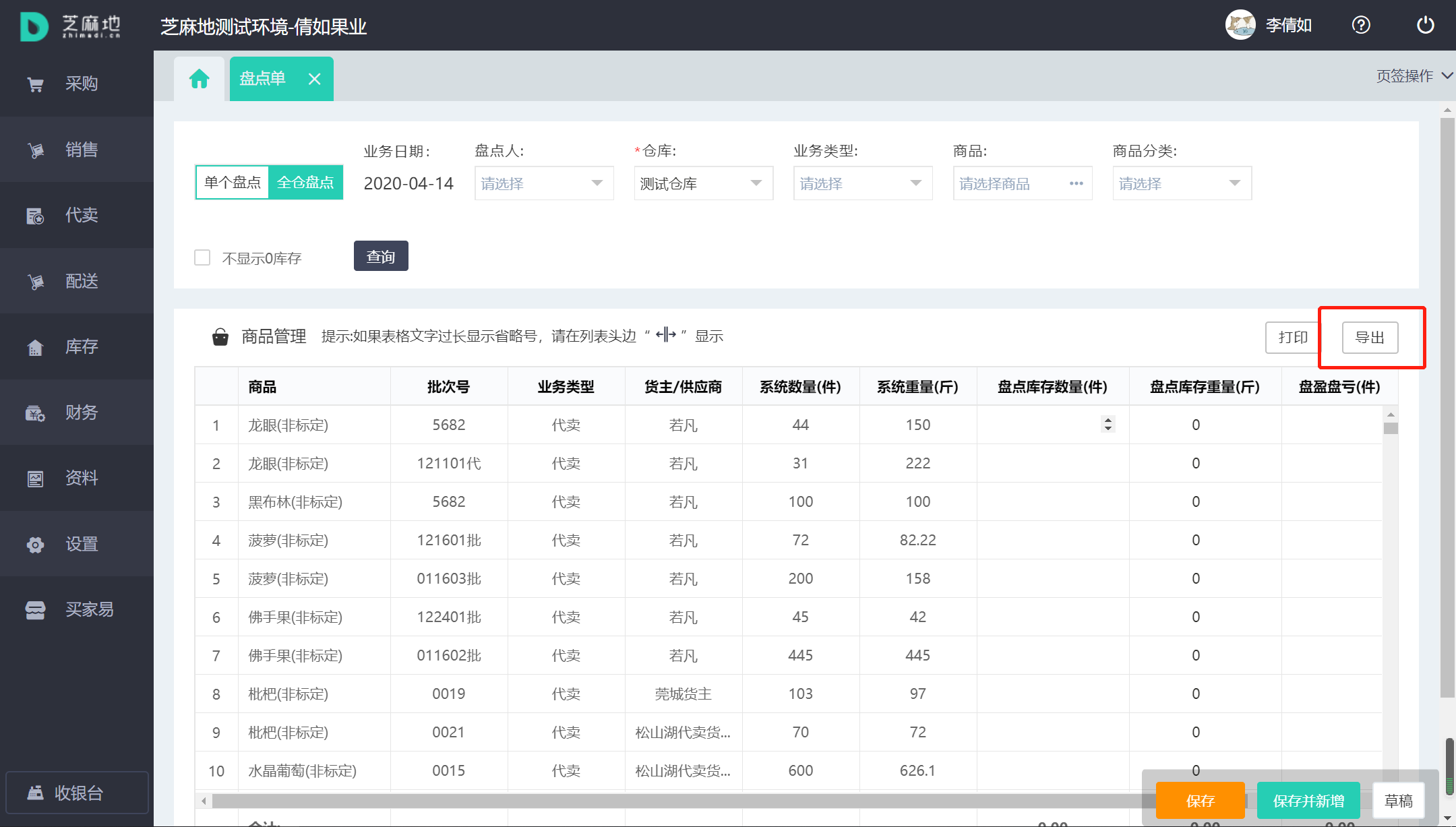Open the 商品分类 dropdown
The width and height of the screenshot is (1456, 827).
point(1182,183)
